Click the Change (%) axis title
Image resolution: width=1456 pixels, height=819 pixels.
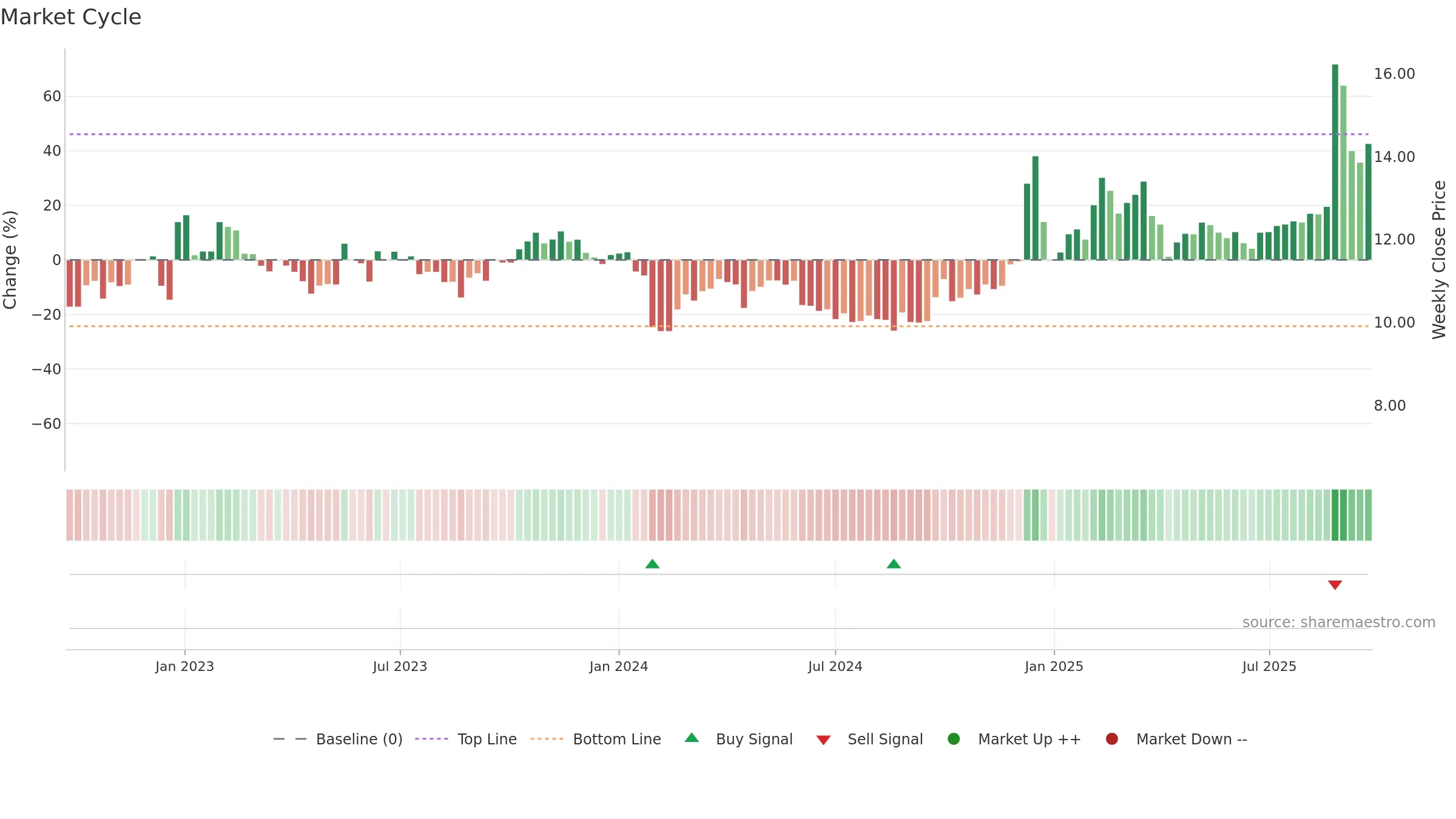pyautogui.click(x=10, y=260)
